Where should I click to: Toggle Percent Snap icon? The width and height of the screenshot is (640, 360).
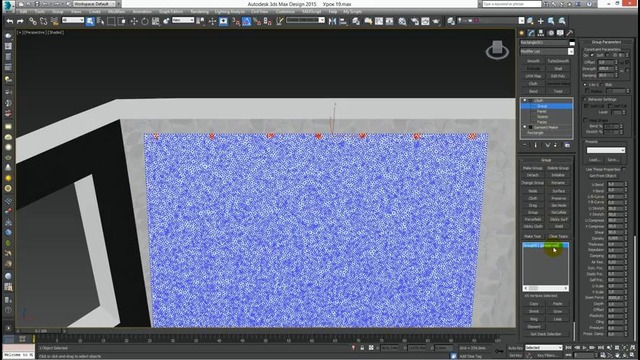(x=257, y=21)
